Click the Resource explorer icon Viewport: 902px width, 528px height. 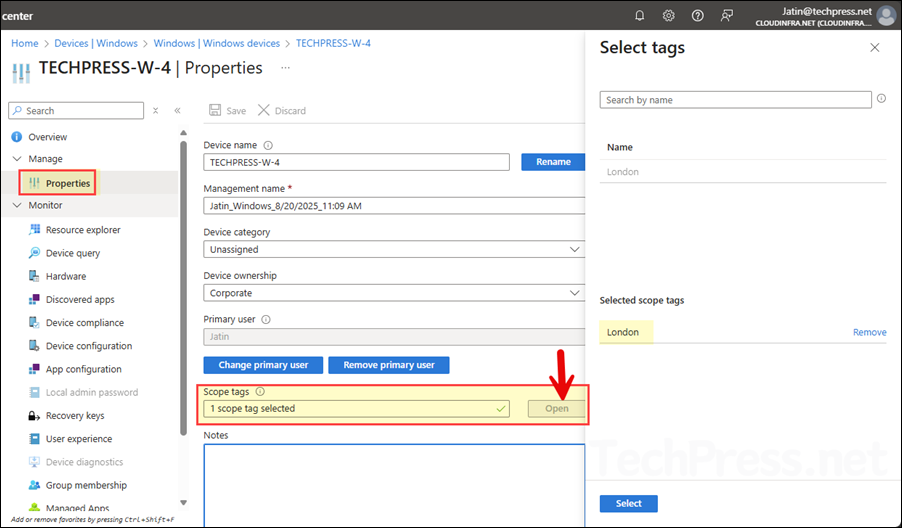(35, 229)
